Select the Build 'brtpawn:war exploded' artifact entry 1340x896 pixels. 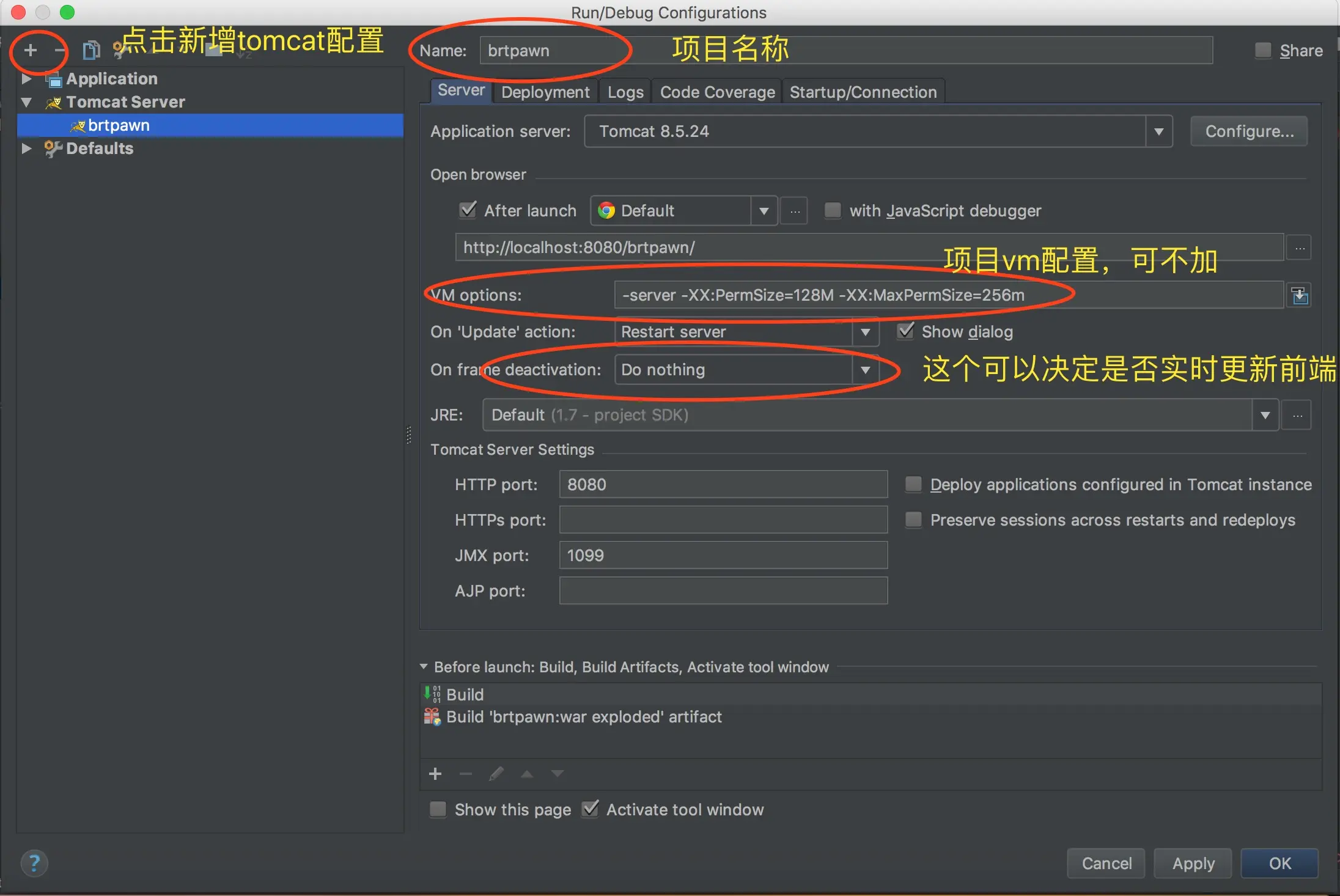584,717
